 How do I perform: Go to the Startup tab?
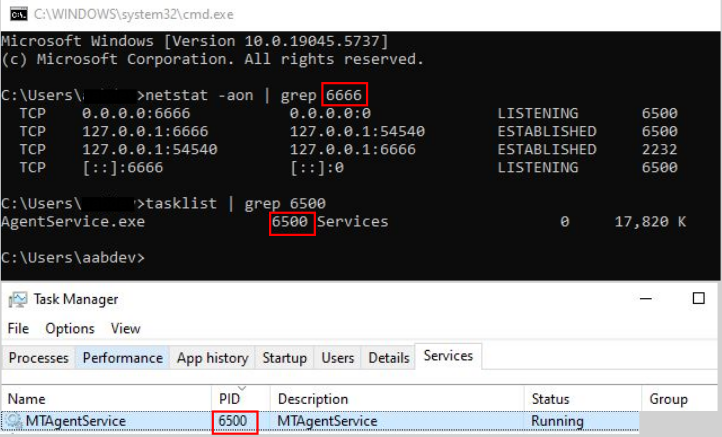coord(284,357)
